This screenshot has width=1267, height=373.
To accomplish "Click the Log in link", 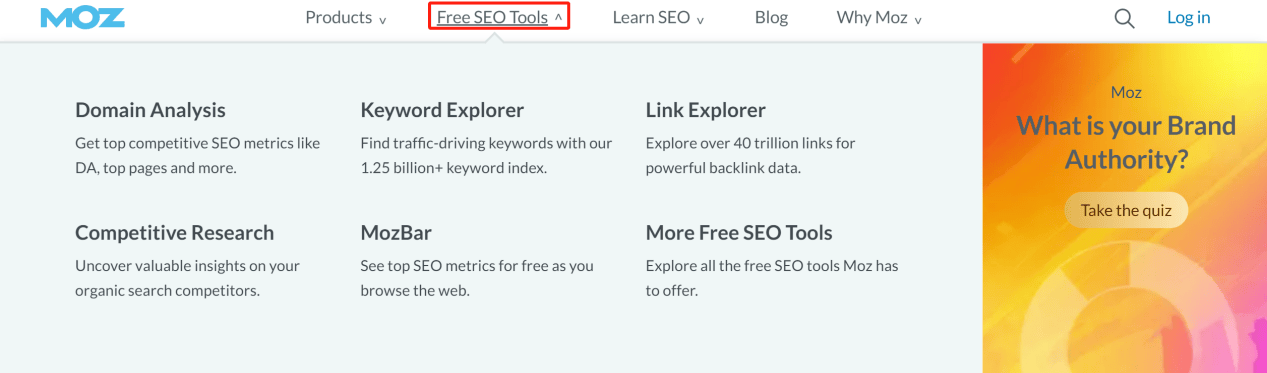I will point(1188,17).
